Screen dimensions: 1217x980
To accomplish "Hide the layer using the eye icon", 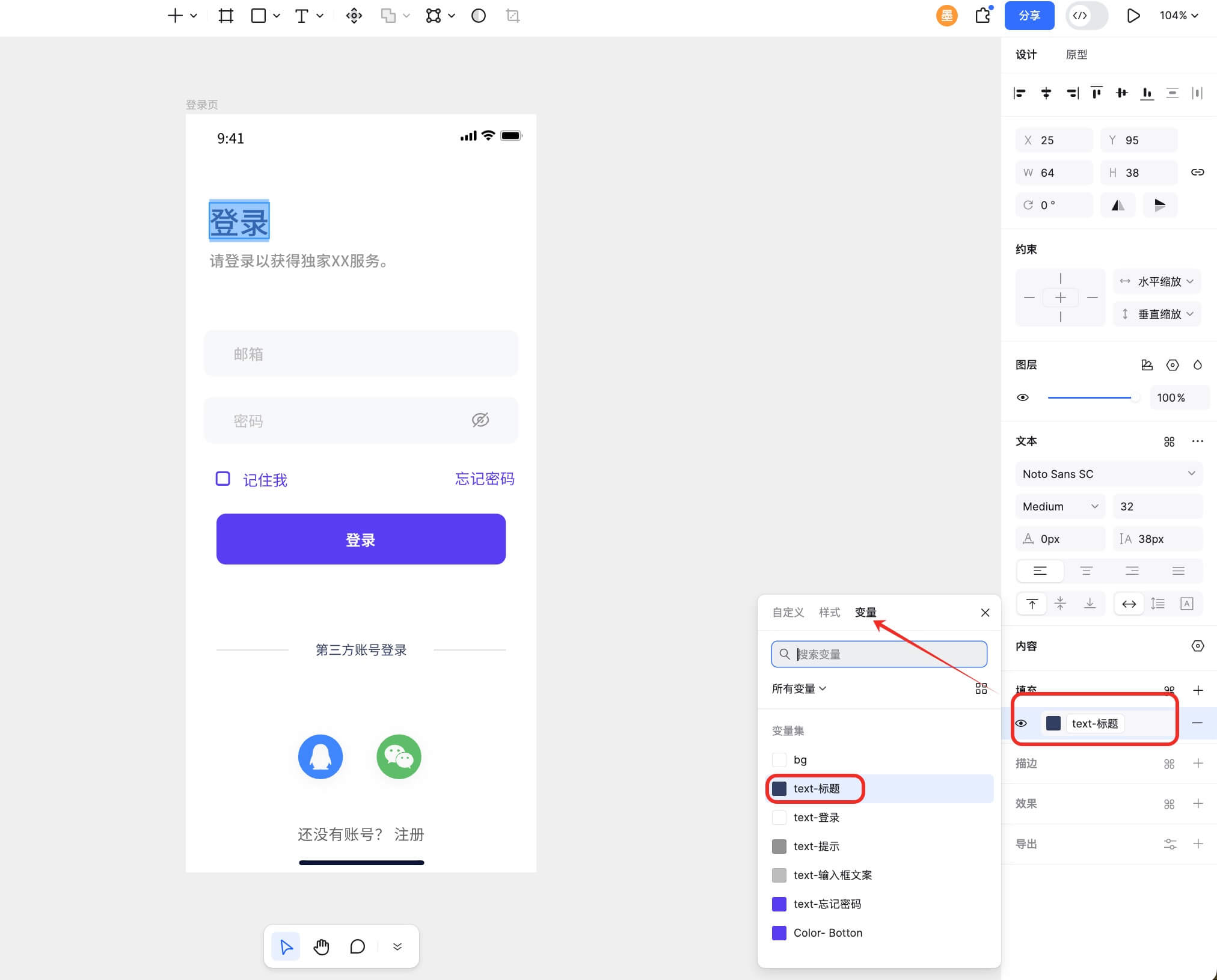I will 1023,397.
